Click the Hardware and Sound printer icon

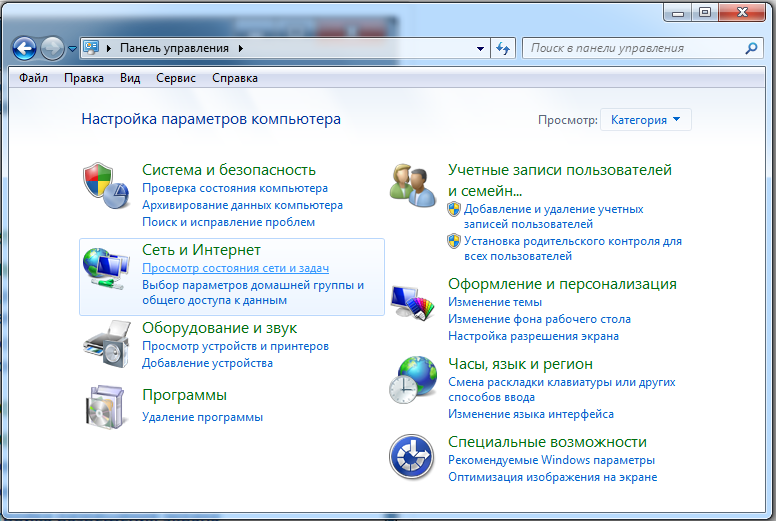(105, 343)
